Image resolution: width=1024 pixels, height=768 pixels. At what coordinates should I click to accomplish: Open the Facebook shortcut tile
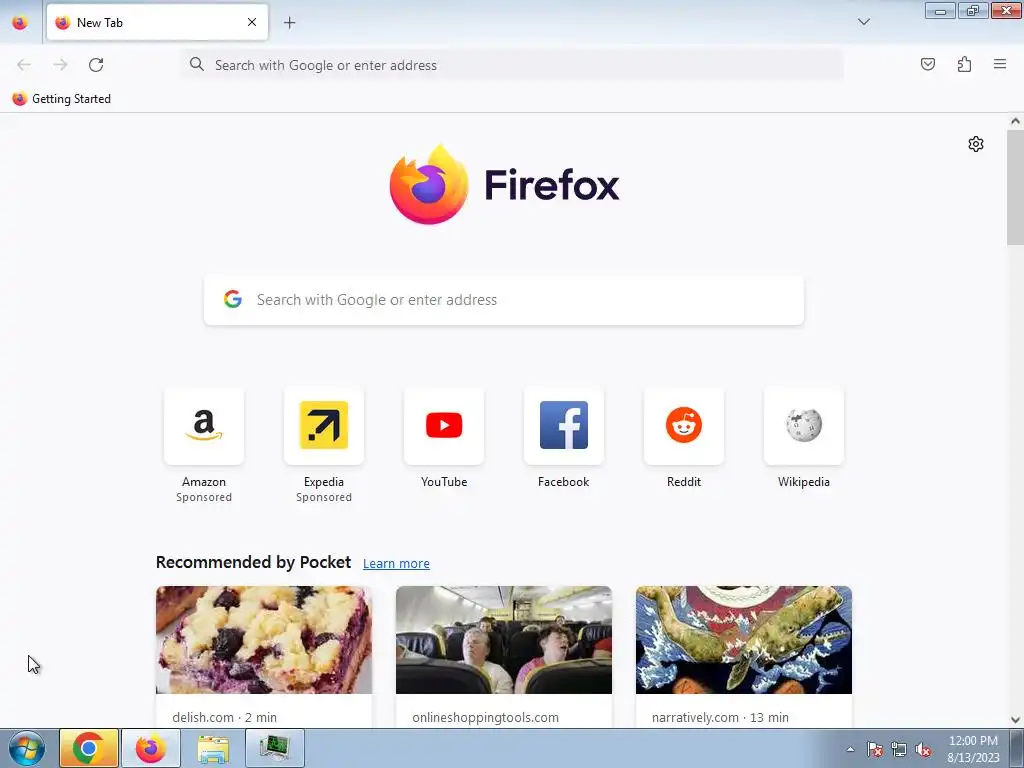point(564,426)
